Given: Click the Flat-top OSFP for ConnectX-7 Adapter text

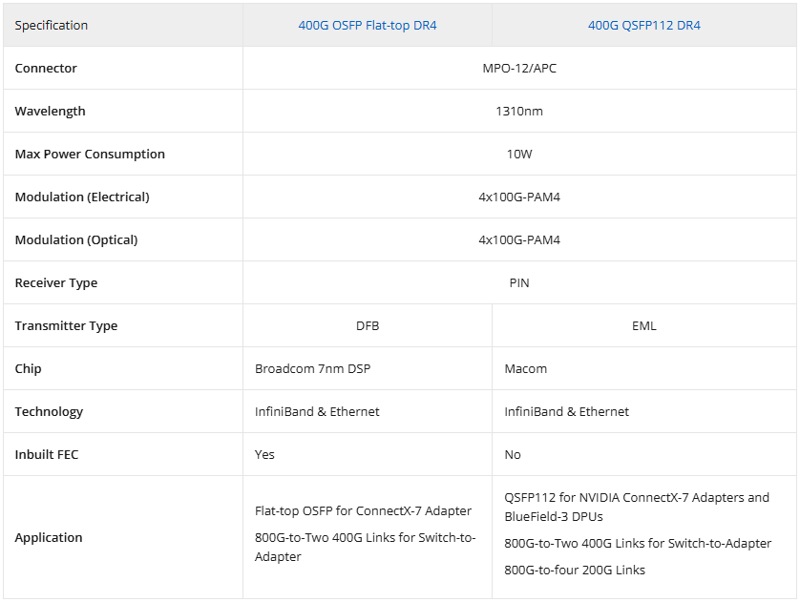Looking at the screenshot, I should [363, 511].
